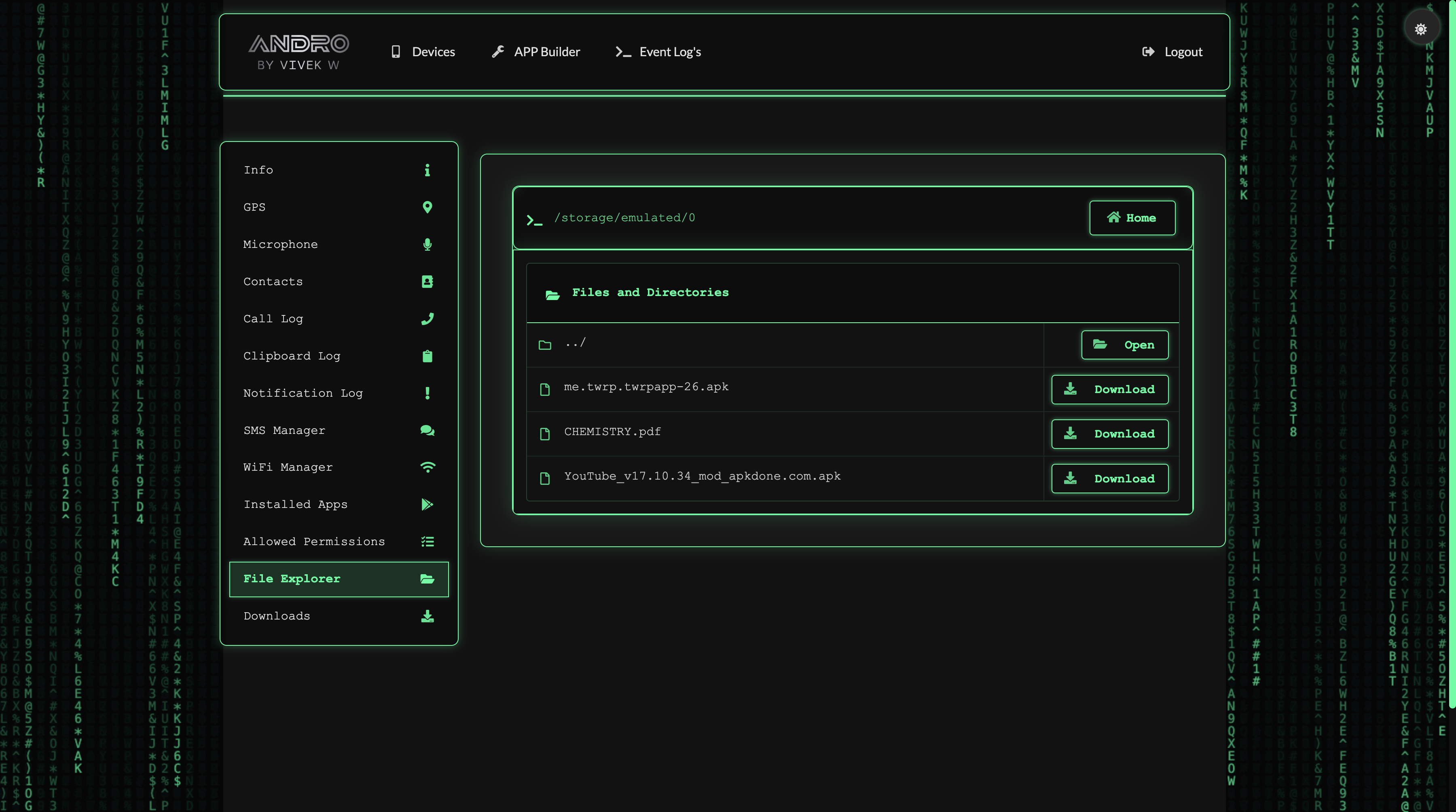Navigate to Event Log's page
Image resolution: width=1456 pixels, height=812 pixels.
[657, 51]
